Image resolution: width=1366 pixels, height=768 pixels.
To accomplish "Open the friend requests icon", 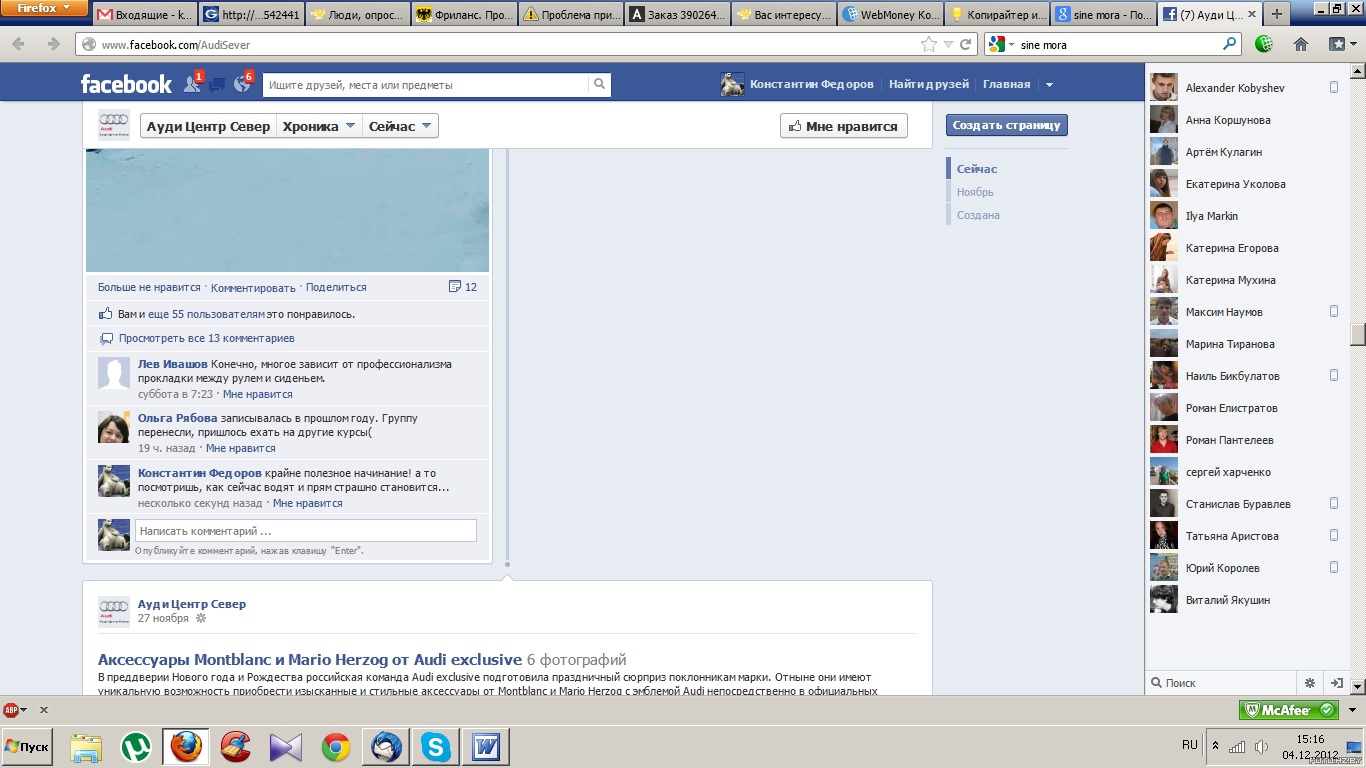I will click(x=192, y=85).
